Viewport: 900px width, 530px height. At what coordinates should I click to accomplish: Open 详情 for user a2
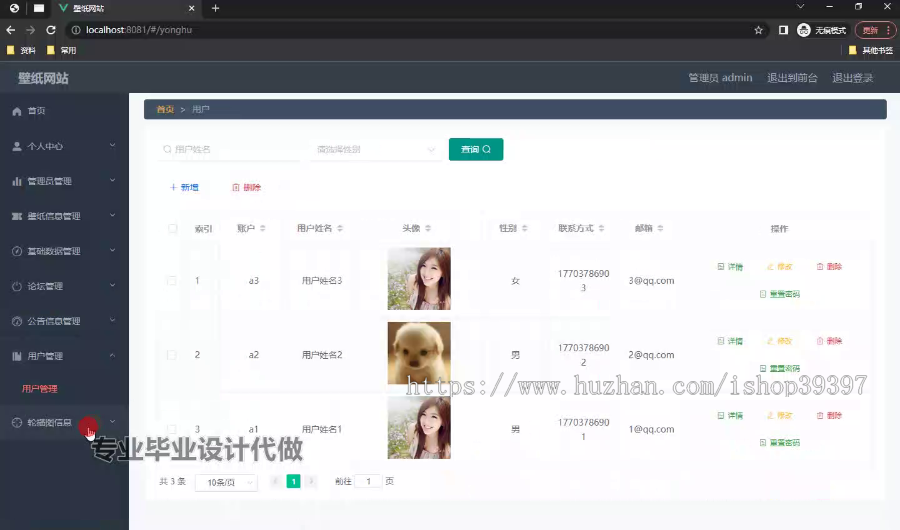pos(730,341)
